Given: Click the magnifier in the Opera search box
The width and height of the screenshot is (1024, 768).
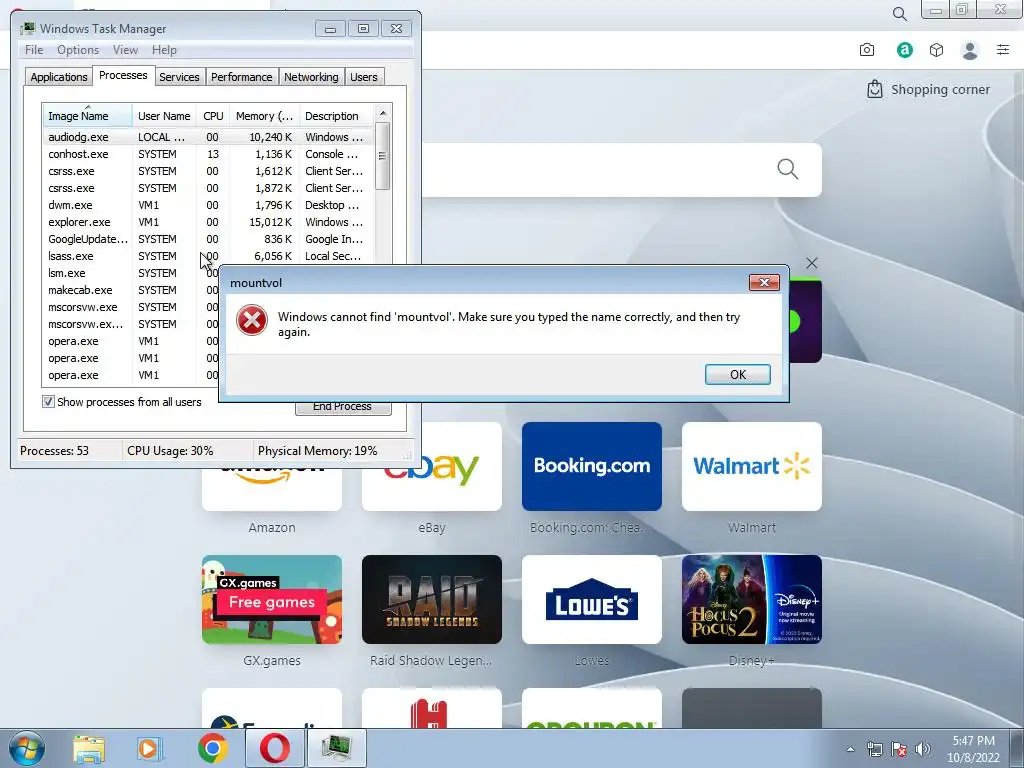Looking at the screenshot, I should (x=788, y=169).
